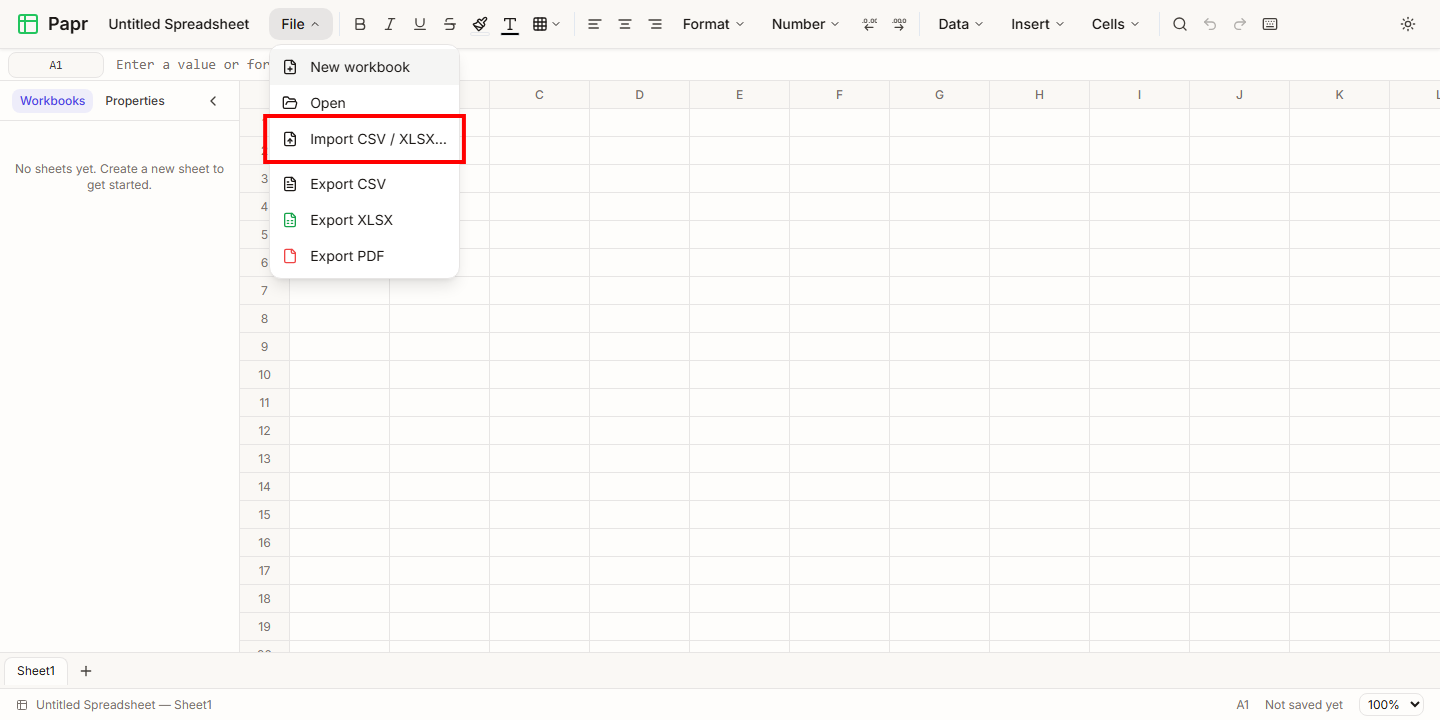This screenshot has width=1440, height=720.
Task: Select row 7 header
Action: (x=264, y=291)
